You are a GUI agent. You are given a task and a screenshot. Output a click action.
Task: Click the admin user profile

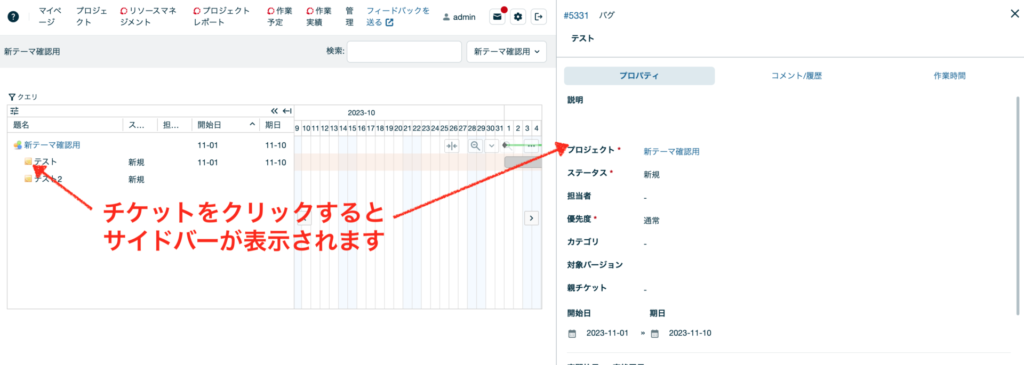[x=459, y=17]
